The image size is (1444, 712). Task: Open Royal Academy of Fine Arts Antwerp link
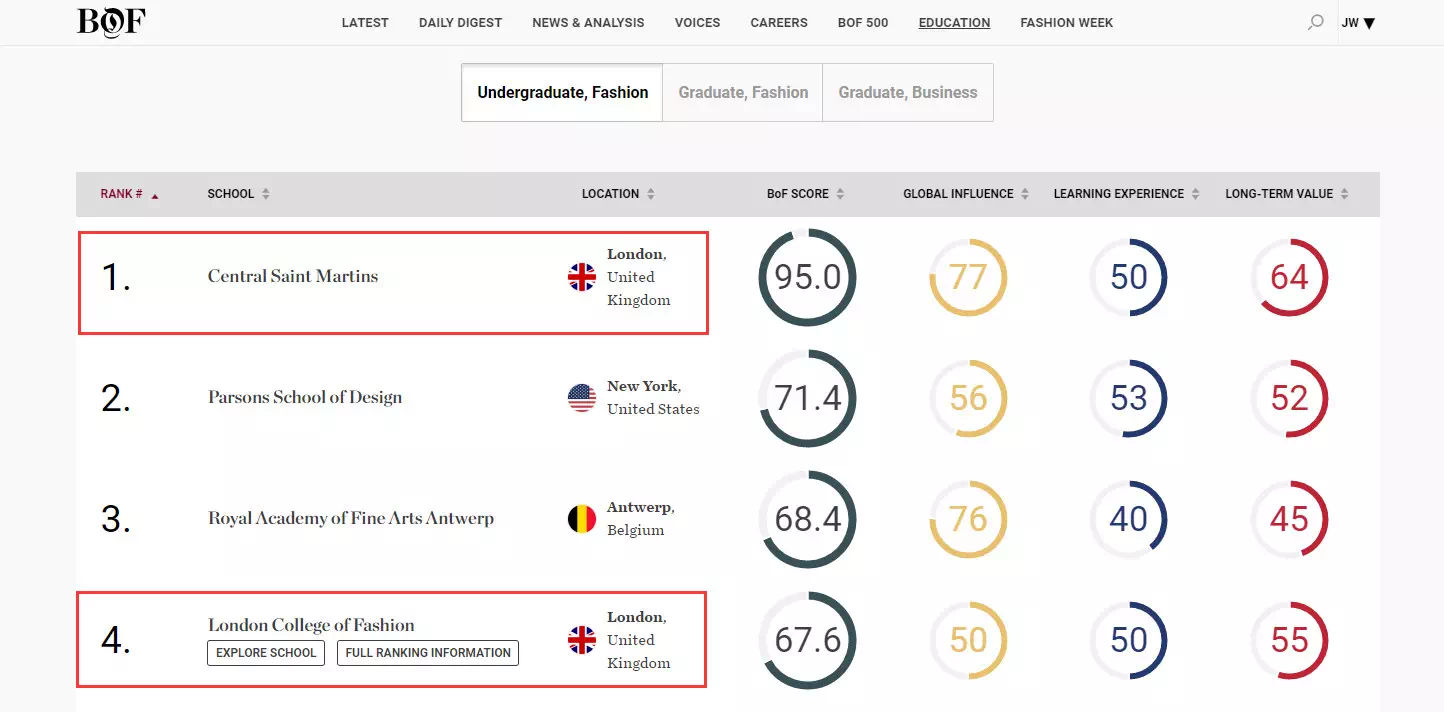point(351,518)
